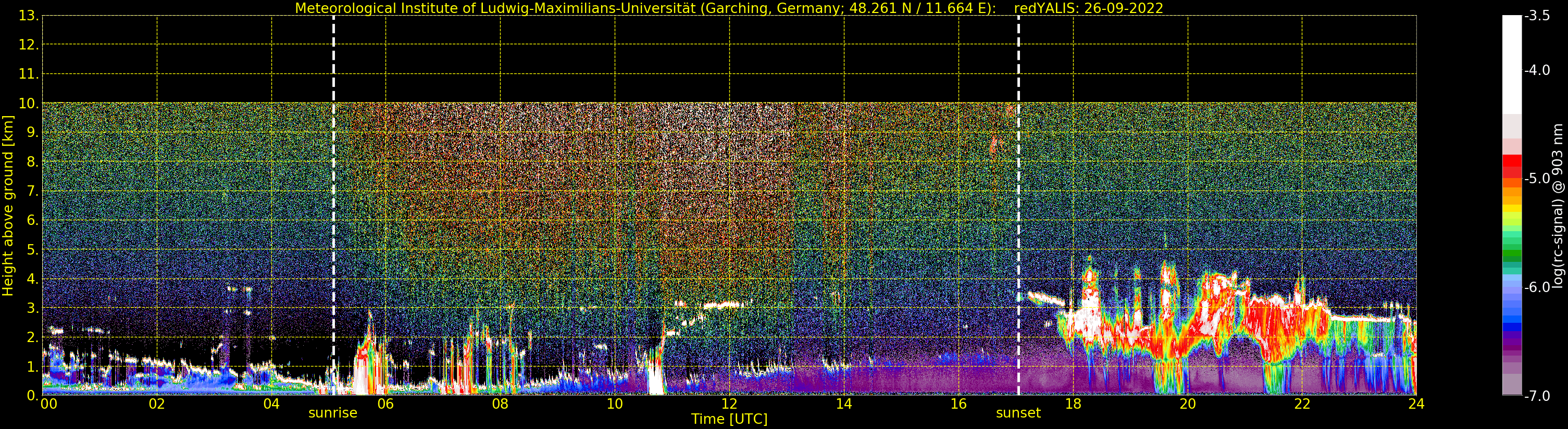Screen dimensions: 1568x429
Task: Click the height axis label '3.'
Action: [32, 308]
